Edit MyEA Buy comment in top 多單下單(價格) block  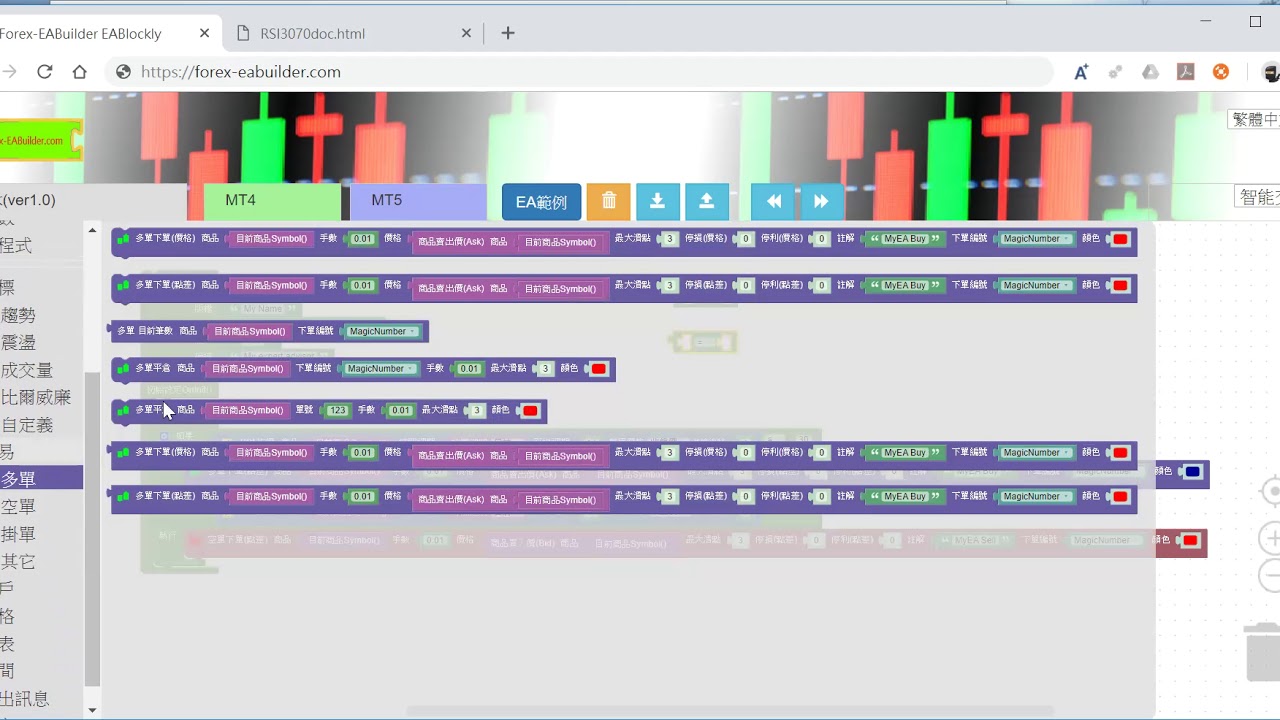pos(905,239)
